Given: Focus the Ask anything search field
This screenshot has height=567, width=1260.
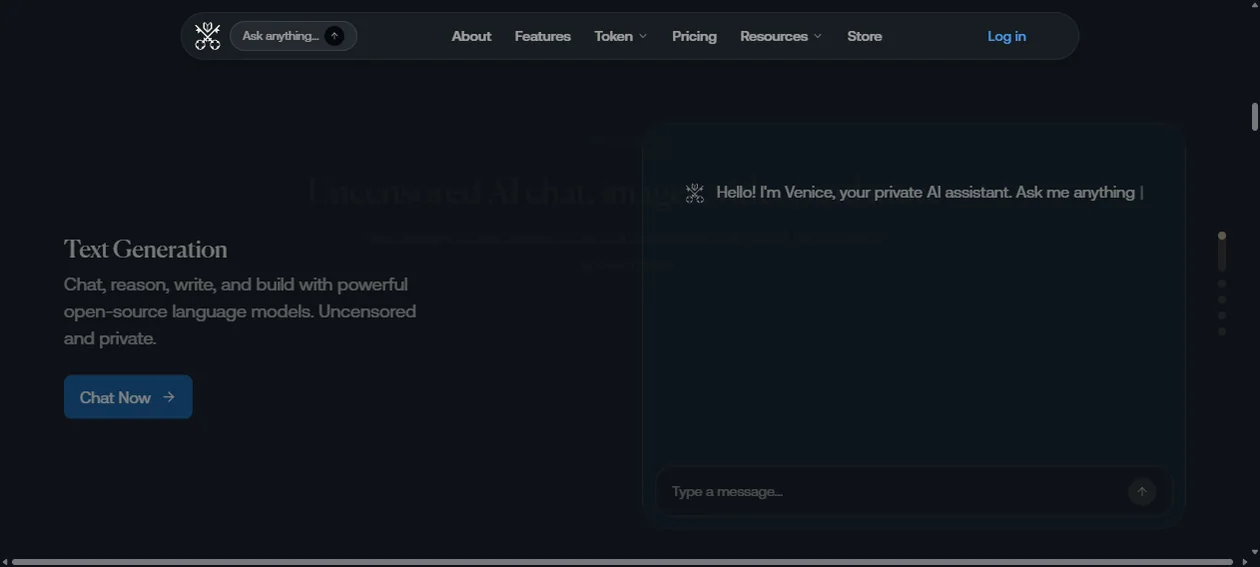Looking at the screenshot, I should click(x=293, y=36).
